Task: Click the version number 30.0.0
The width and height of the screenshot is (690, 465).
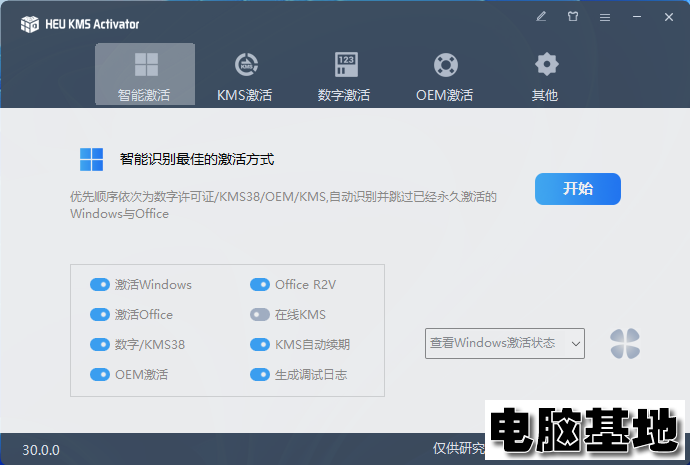Action: 41,450
